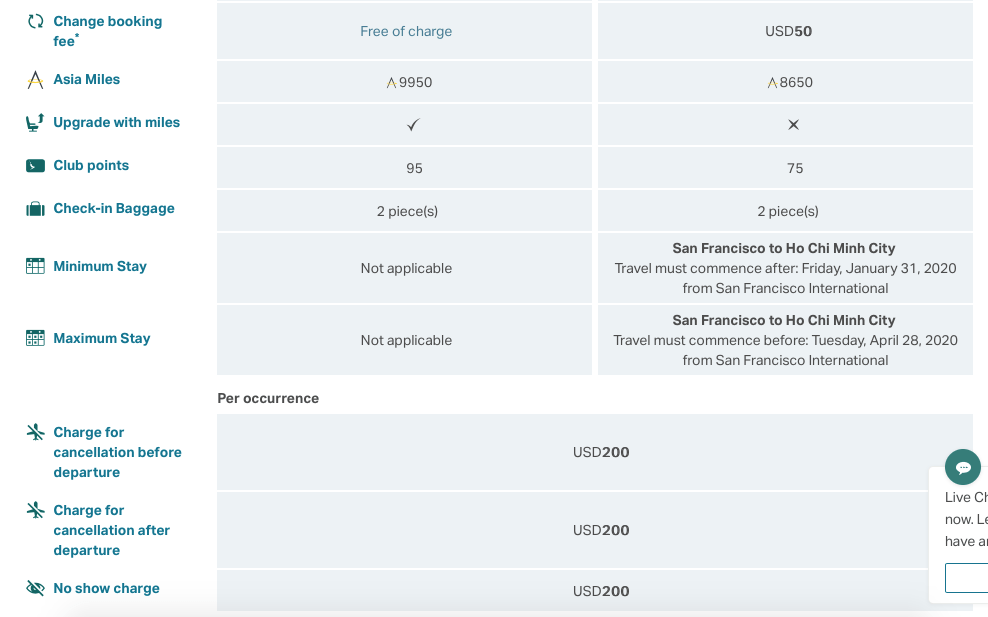988x617 pixels.
Task: Click the Club points card icon
Action: pyautogui.click(x=36, y=166)
